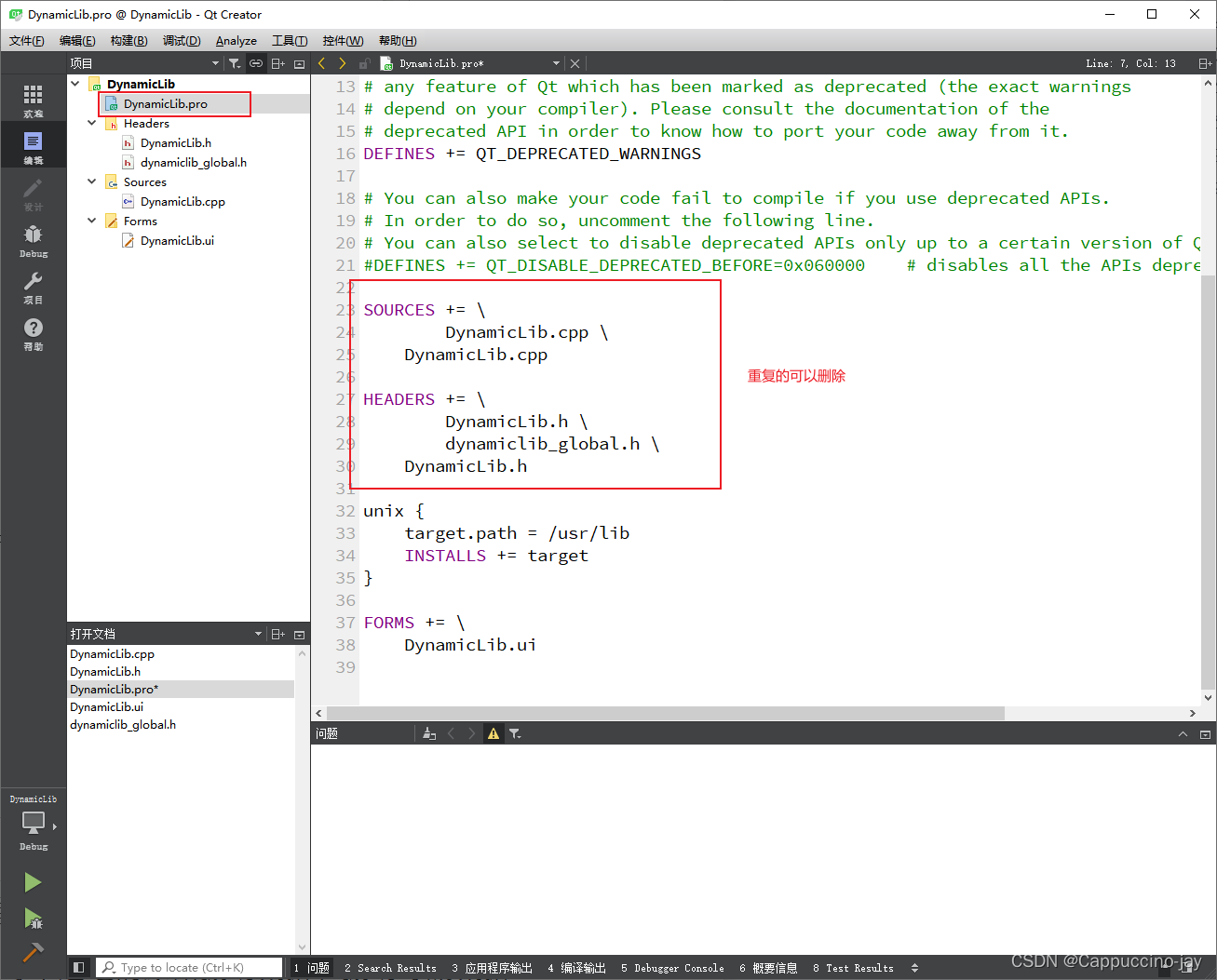Open DynamicLib Debug kit selector monitor icon
Image resolution: width=1217 pixels, height=980 pixels.
coord(33,823)
